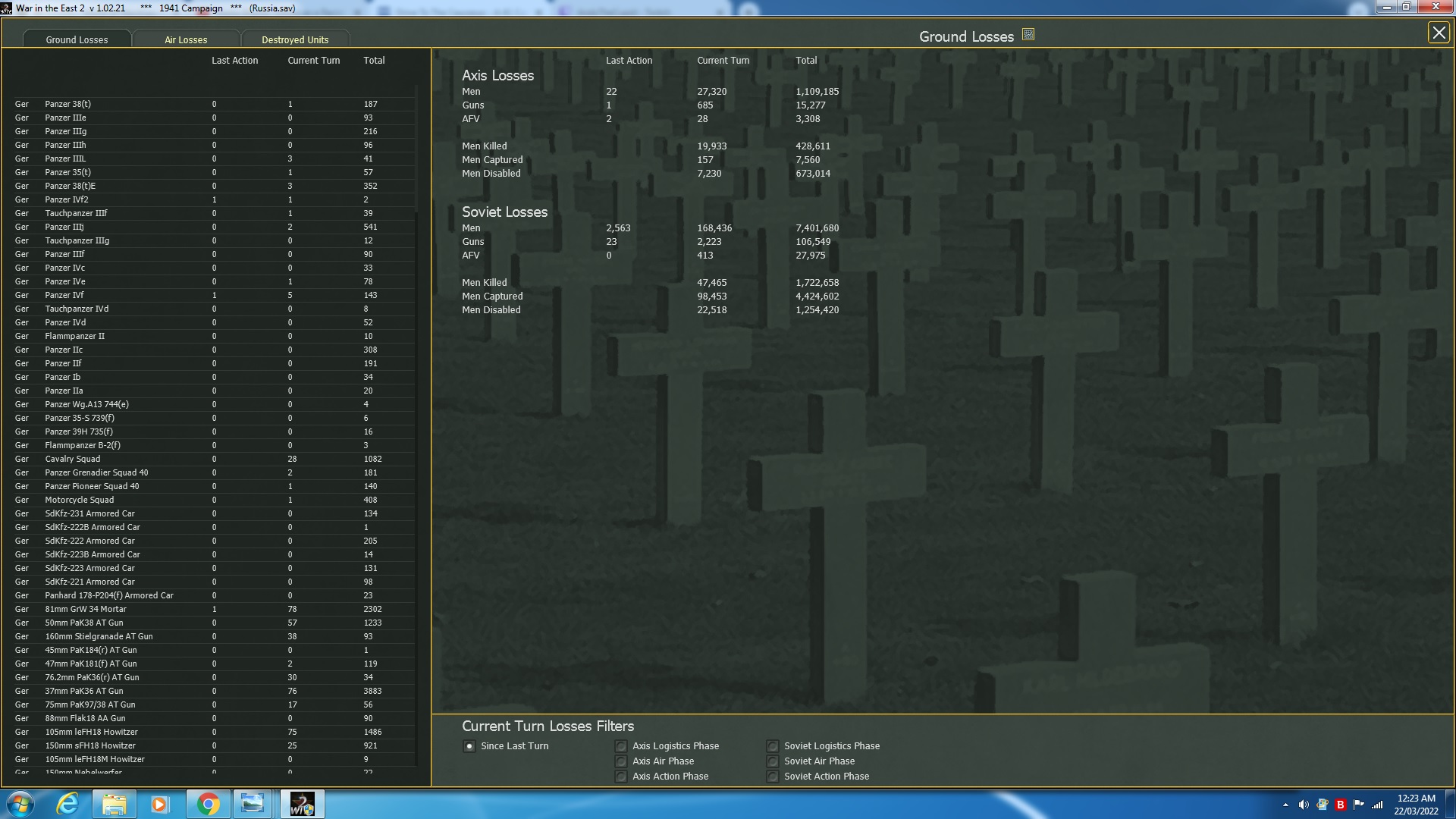
Task: Select the Since Last Turn filter
Action: pyautogui.click(x=469, y=746)
